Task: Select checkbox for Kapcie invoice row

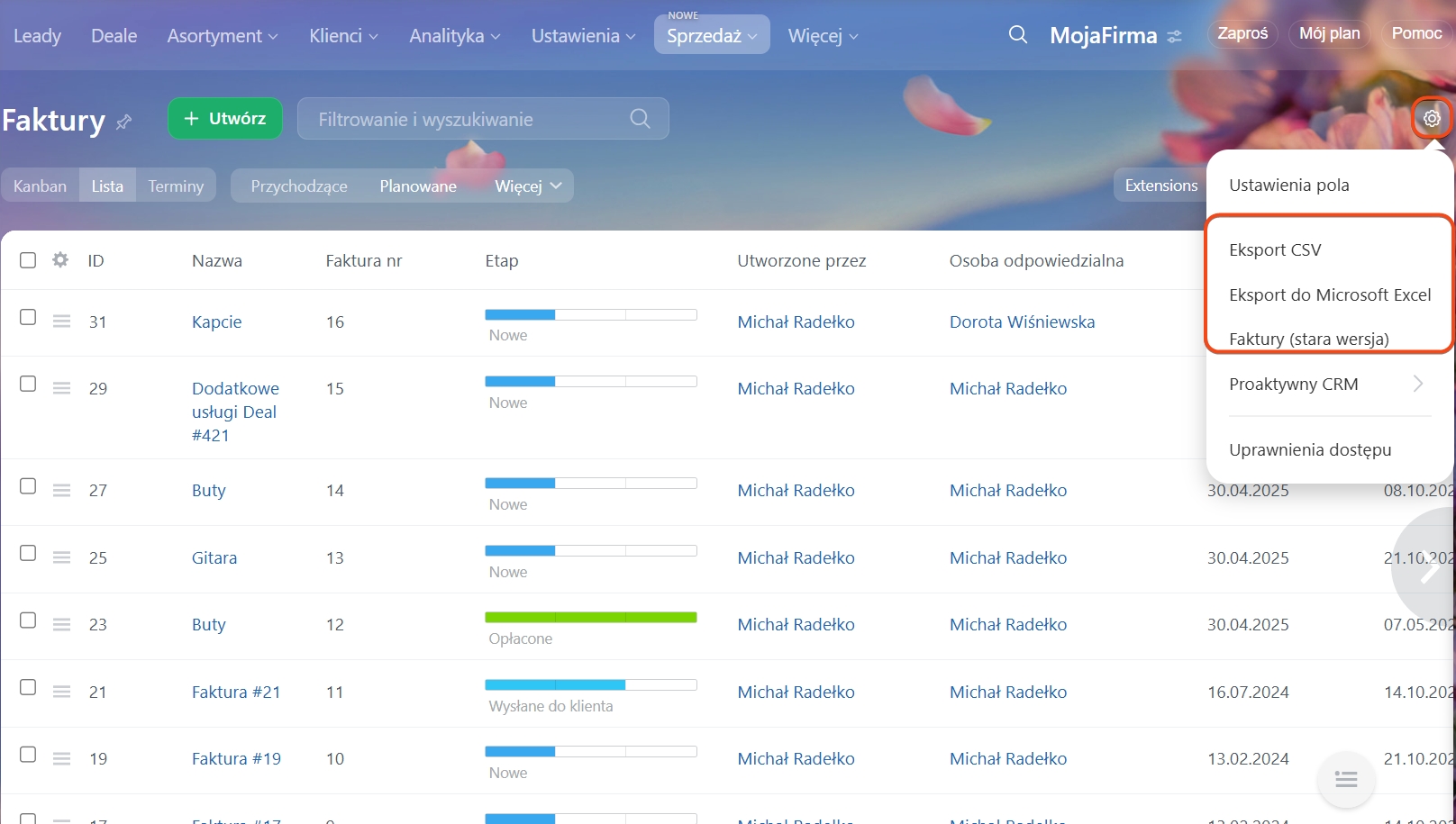Action: point(28,318)
